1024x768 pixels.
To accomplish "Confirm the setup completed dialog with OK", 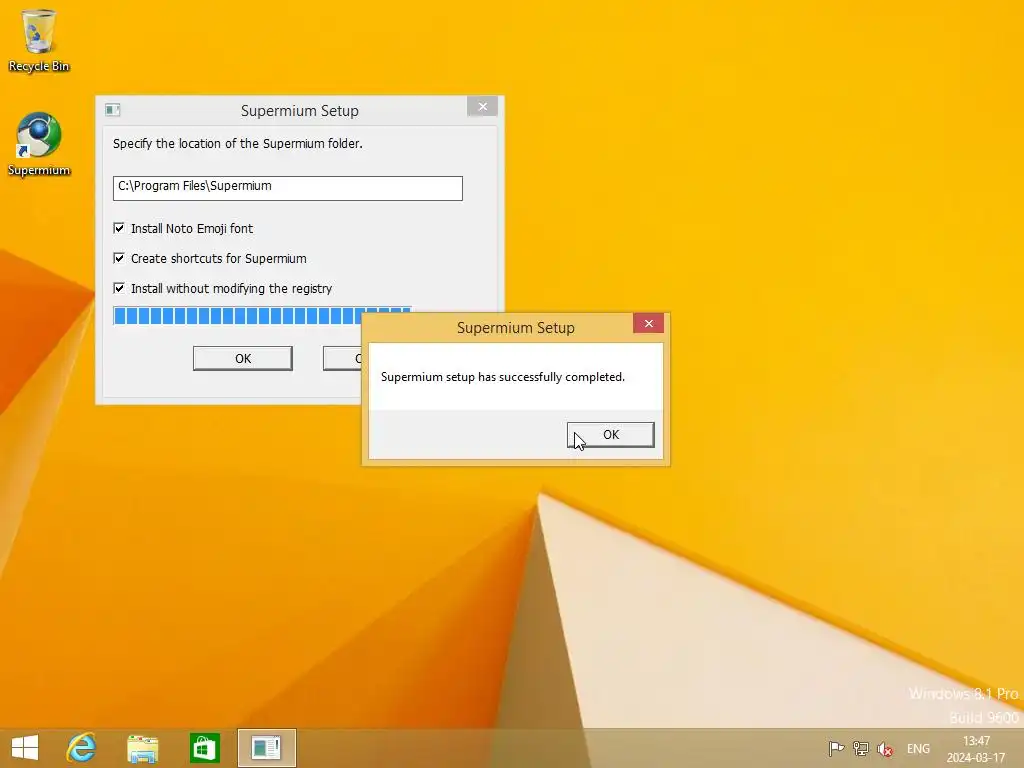I will (611, 435).
